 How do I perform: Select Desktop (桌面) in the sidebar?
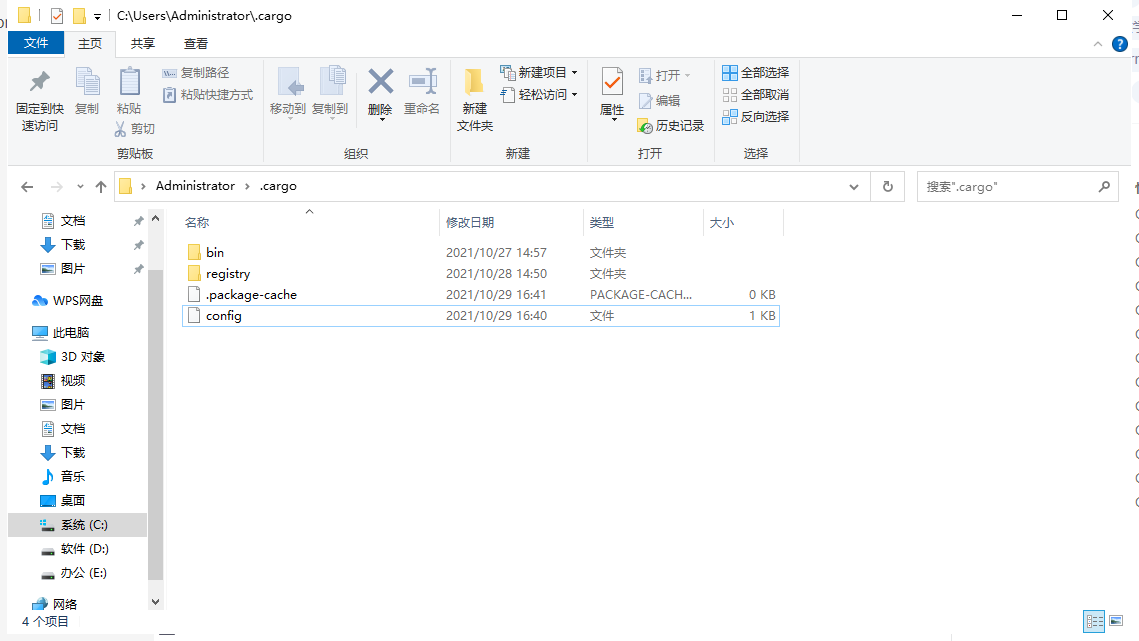coord(64,501)
